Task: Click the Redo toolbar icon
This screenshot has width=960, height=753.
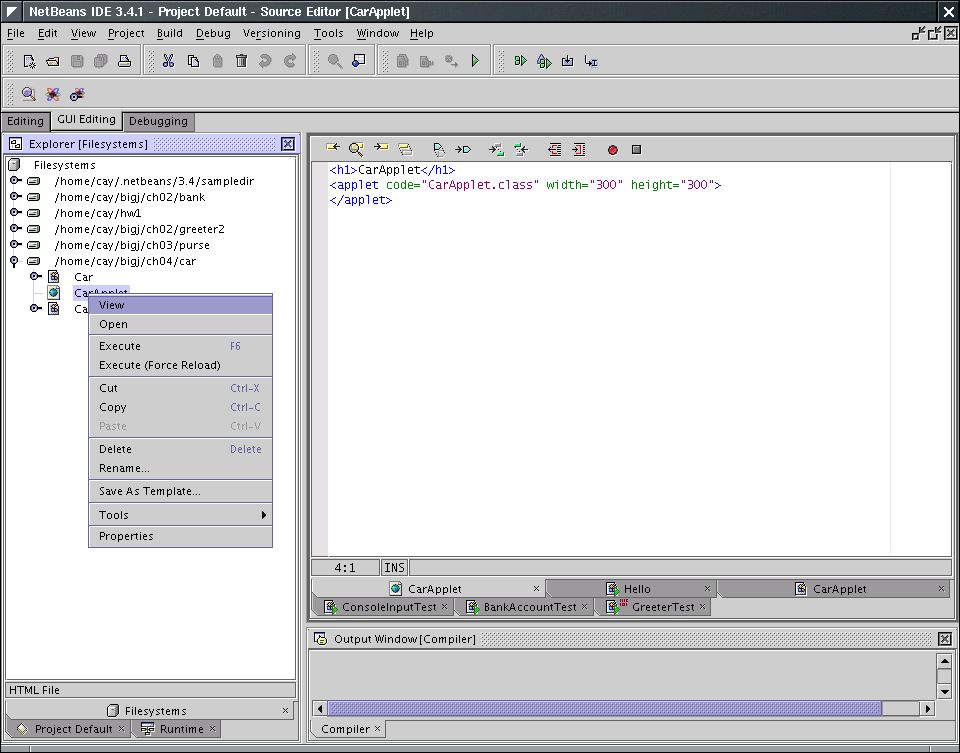Action: 290,61
